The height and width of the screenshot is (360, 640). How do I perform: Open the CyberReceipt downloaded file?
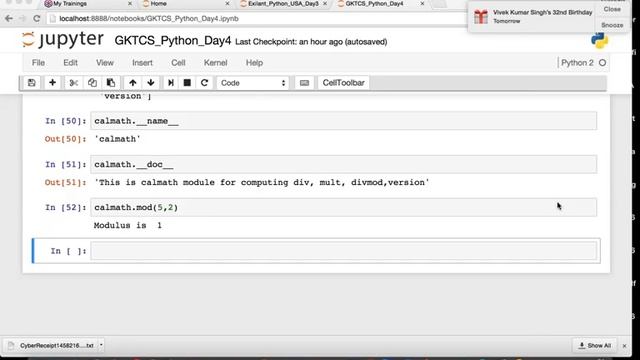pos(52,345)
